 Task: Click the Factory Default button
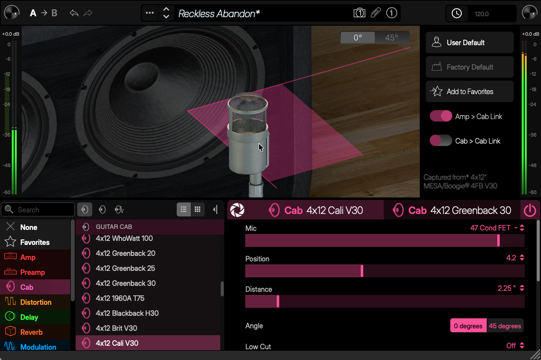[x=470, y=67]
